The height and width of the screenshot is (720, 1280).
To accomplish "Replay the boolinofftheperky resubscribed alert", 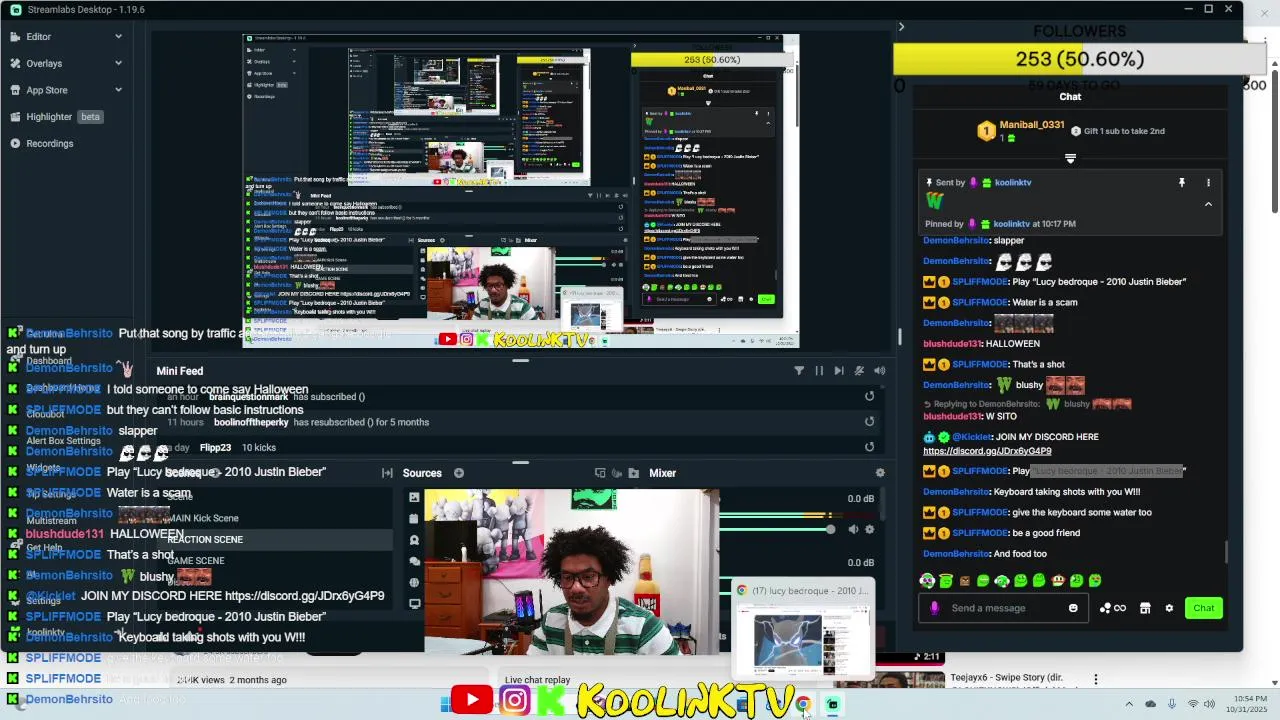I will (869, 422).
